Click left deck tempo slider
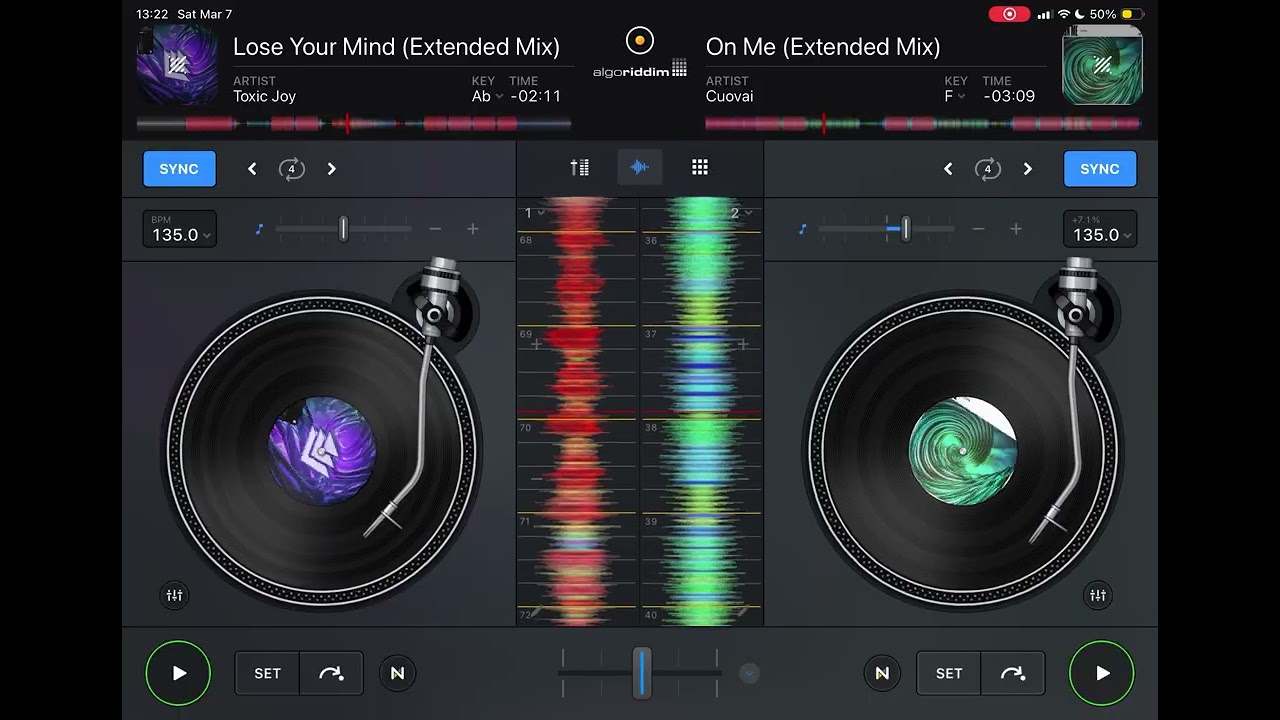Image resolution: width=1280 pixels, height=720 pixels. [343, 229]
